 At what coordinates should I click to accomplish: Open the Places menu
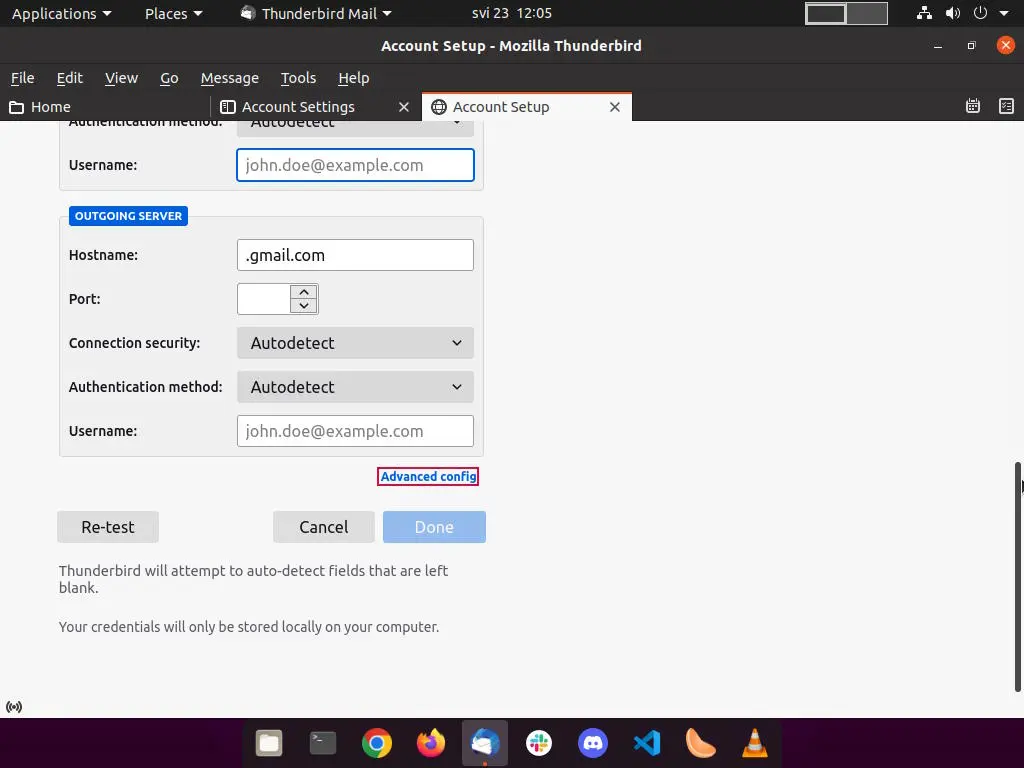click(173, 13)
